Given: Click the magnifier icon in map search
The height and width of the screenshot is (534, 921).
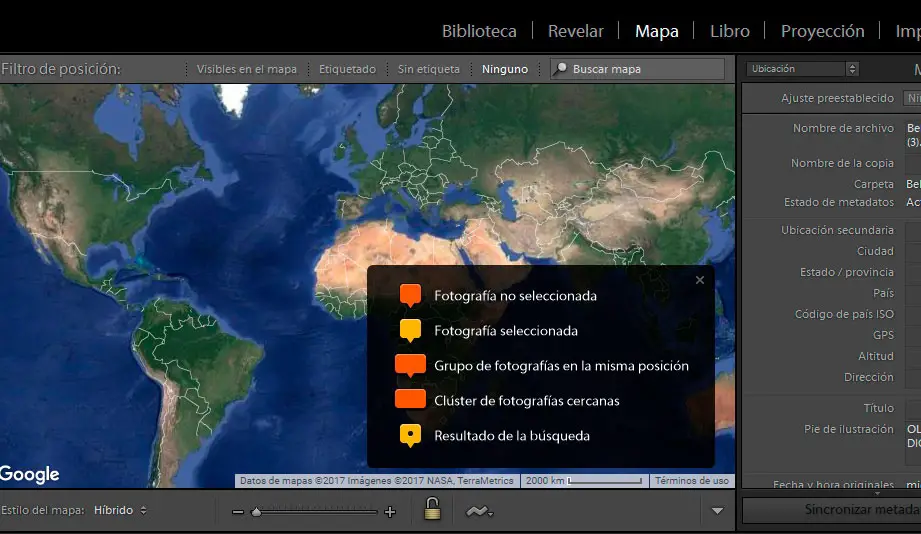Looking at the screenshot, I should point(561,69).
